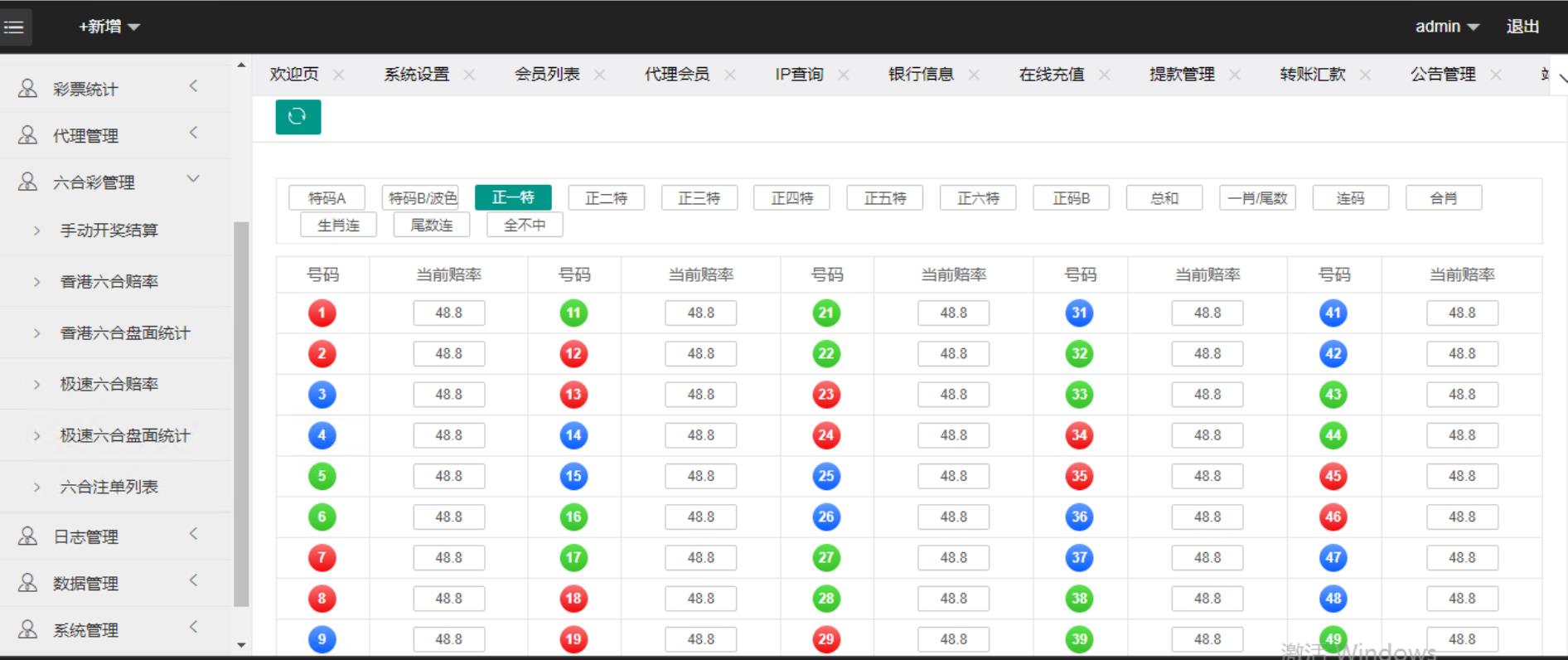The image size is (1568, 660).
Task: Click the 退出 logout link
Action: click(x=1522, y=27)
